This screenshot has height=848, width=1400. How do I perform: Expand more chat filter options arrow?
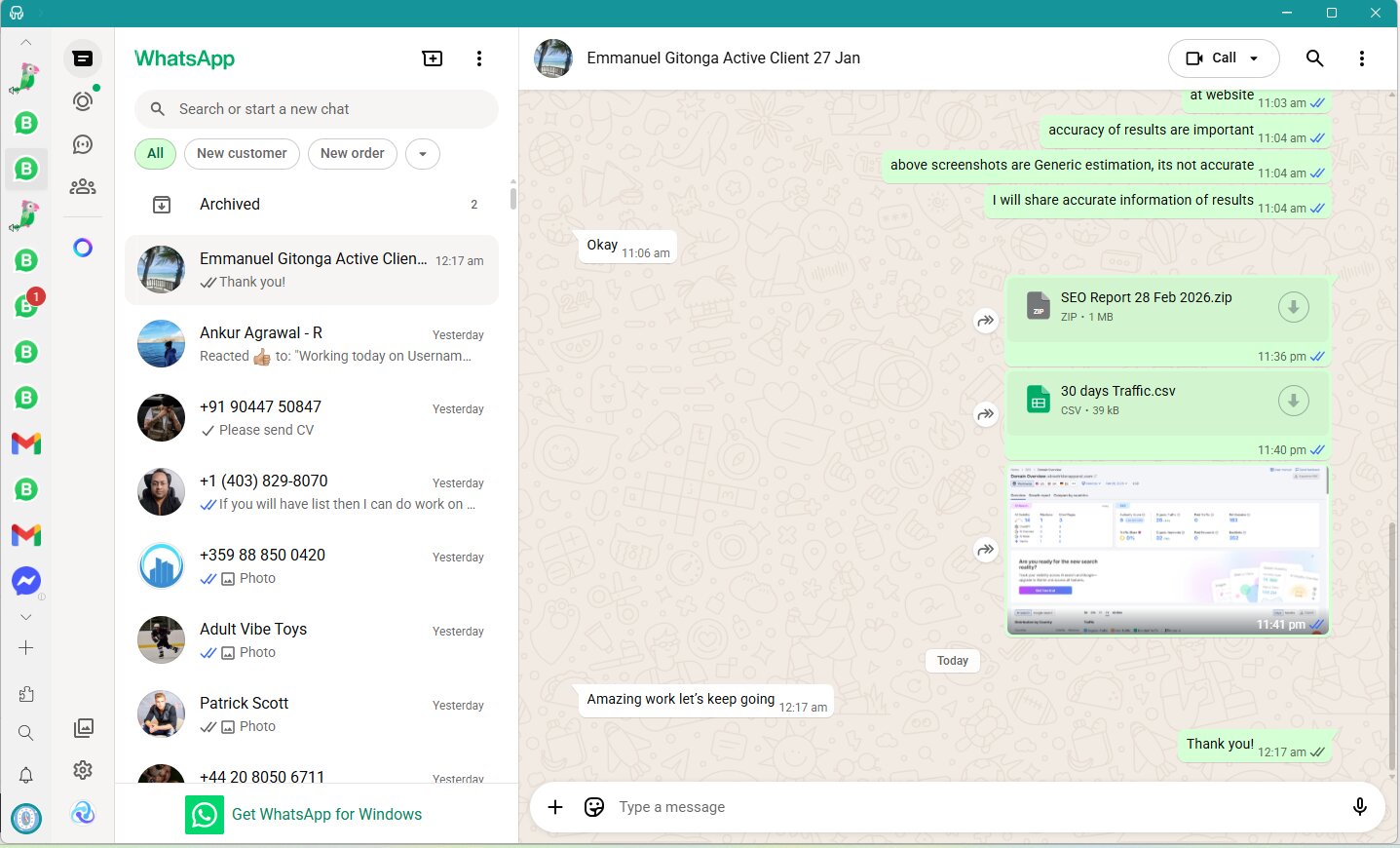[423, 154]
